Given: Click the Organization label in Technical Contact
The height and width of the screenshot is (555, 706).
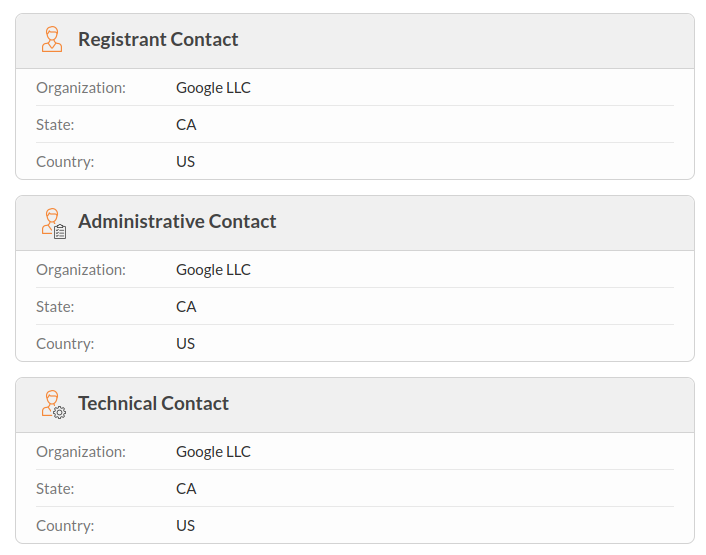Looking at the screenshot, I should [81, 452].
